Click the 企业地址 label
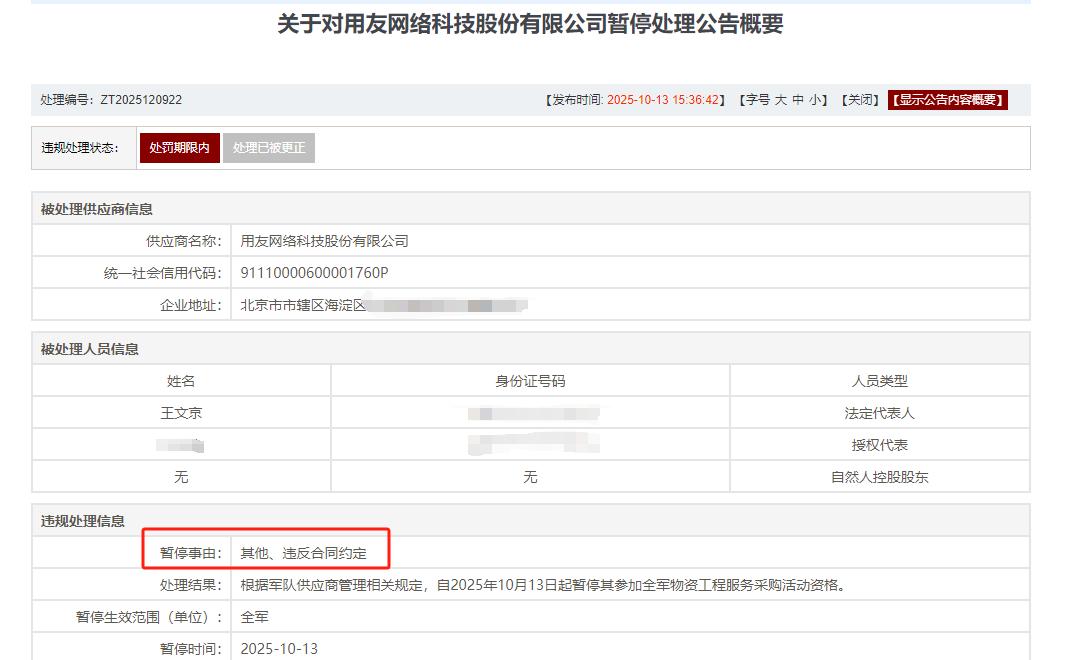 [x=191, y=306]
